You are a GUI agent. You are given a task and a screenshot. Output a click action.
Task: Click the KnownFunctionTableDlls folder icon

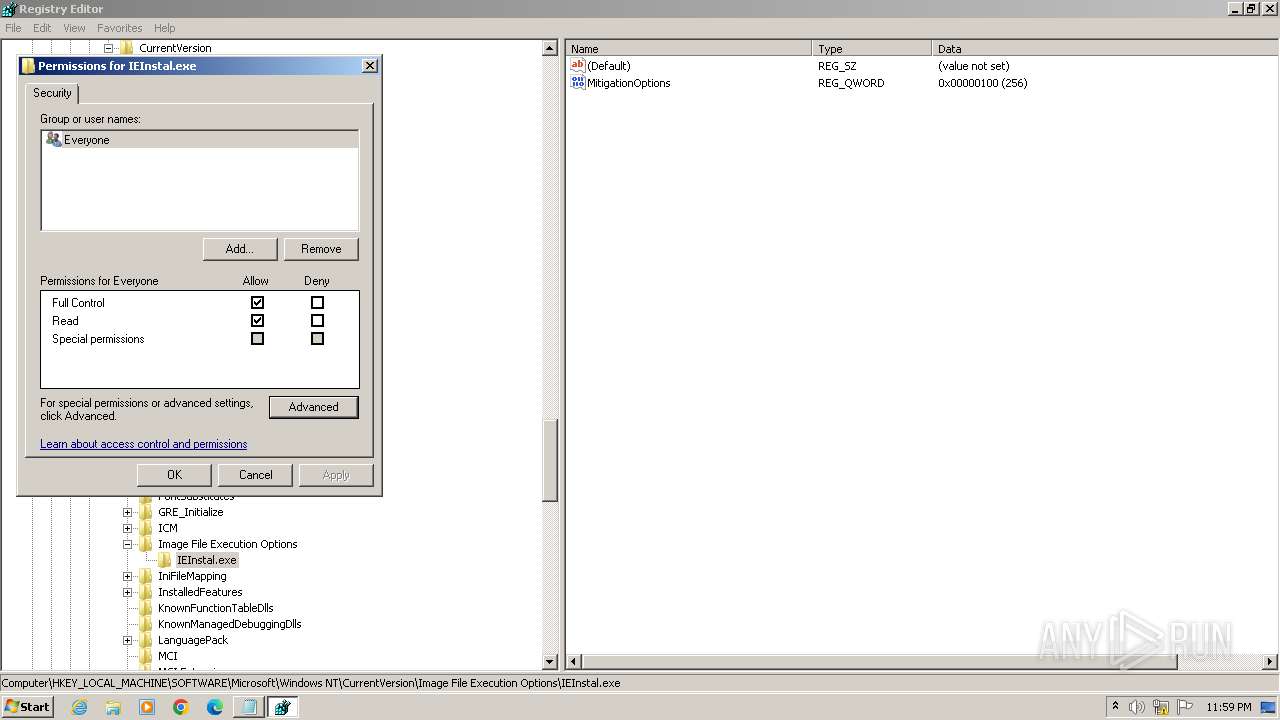pyautogui.click(x=146, y=608)
